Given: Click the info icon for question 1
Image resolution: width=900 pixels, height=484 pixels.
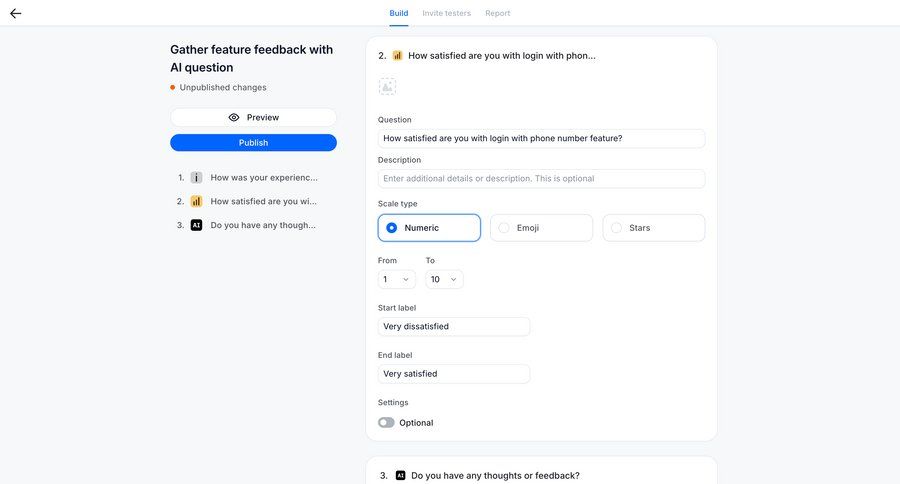Looking at the screenshot, I should pyautogui.click(x=196, y=177).
